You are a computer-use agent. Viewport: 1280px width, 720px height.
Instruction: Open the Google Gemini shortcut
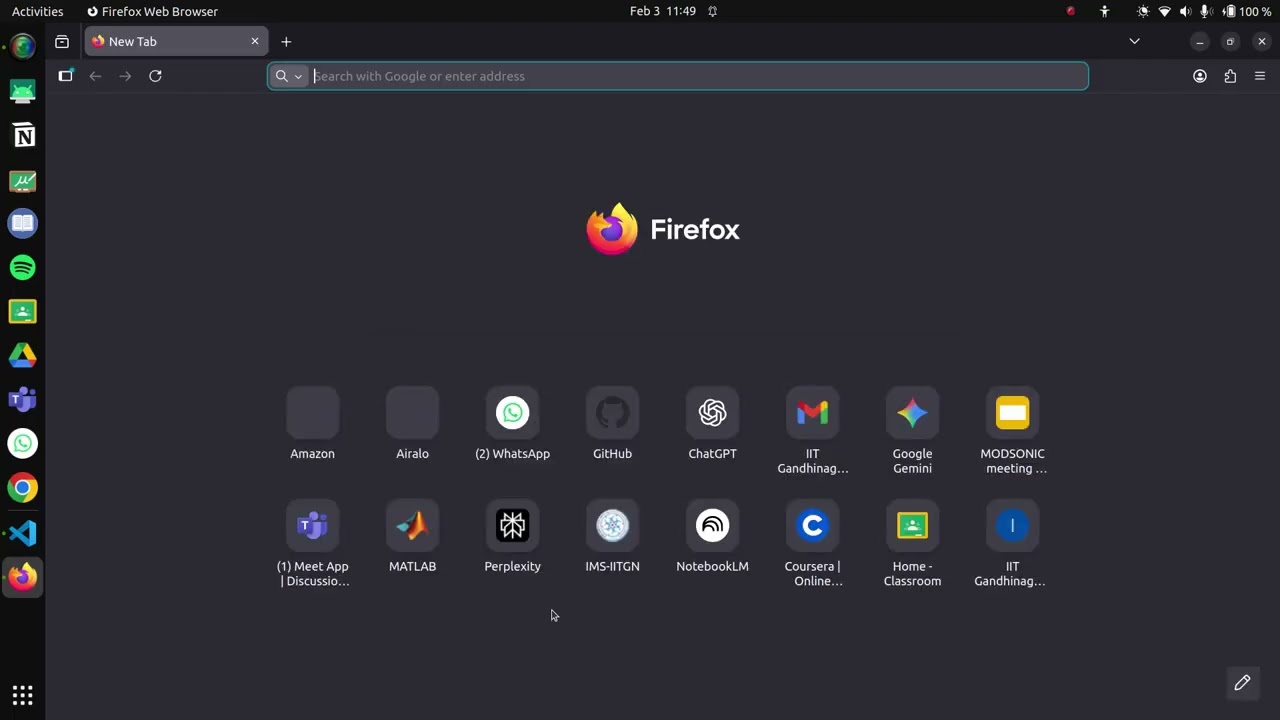[x=912, y=413]
